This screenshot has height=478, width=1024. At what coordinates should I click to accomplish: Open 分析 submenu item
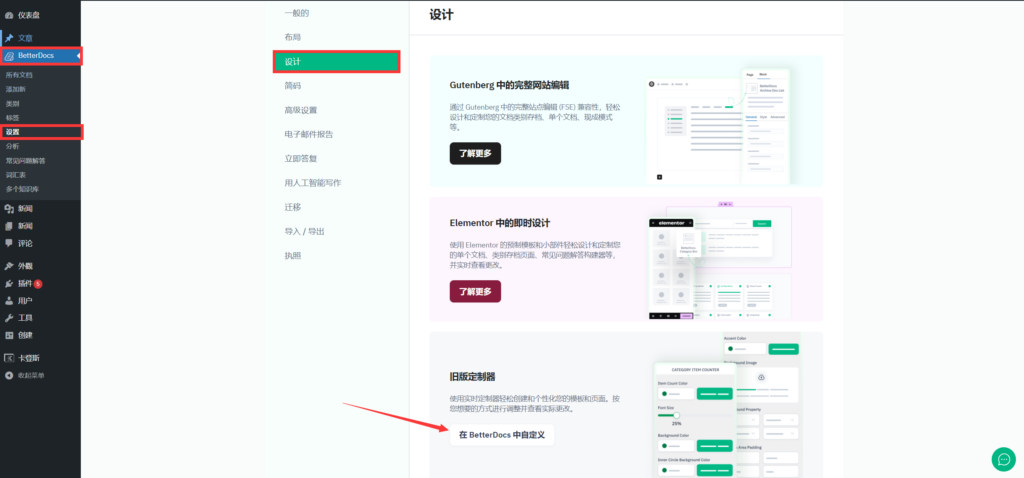point(12,146)
